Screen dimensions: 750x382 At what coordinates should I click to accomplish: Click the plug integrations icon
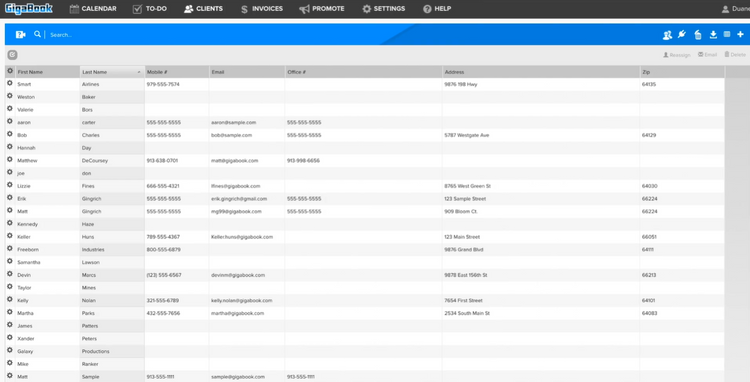[x=682, y=34]
